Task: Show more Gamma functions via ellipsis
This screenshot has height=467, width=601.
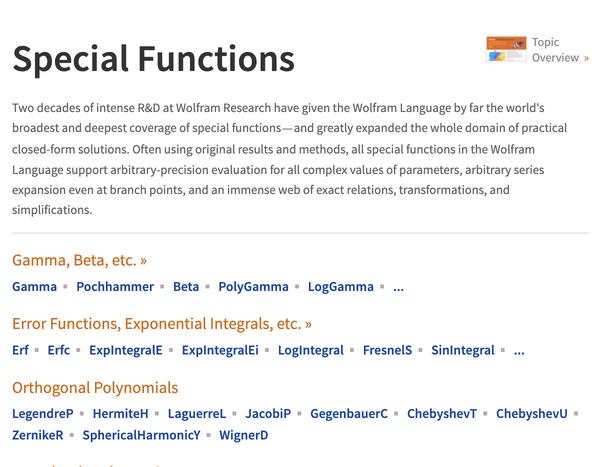Action: click(x=399, y=287)
